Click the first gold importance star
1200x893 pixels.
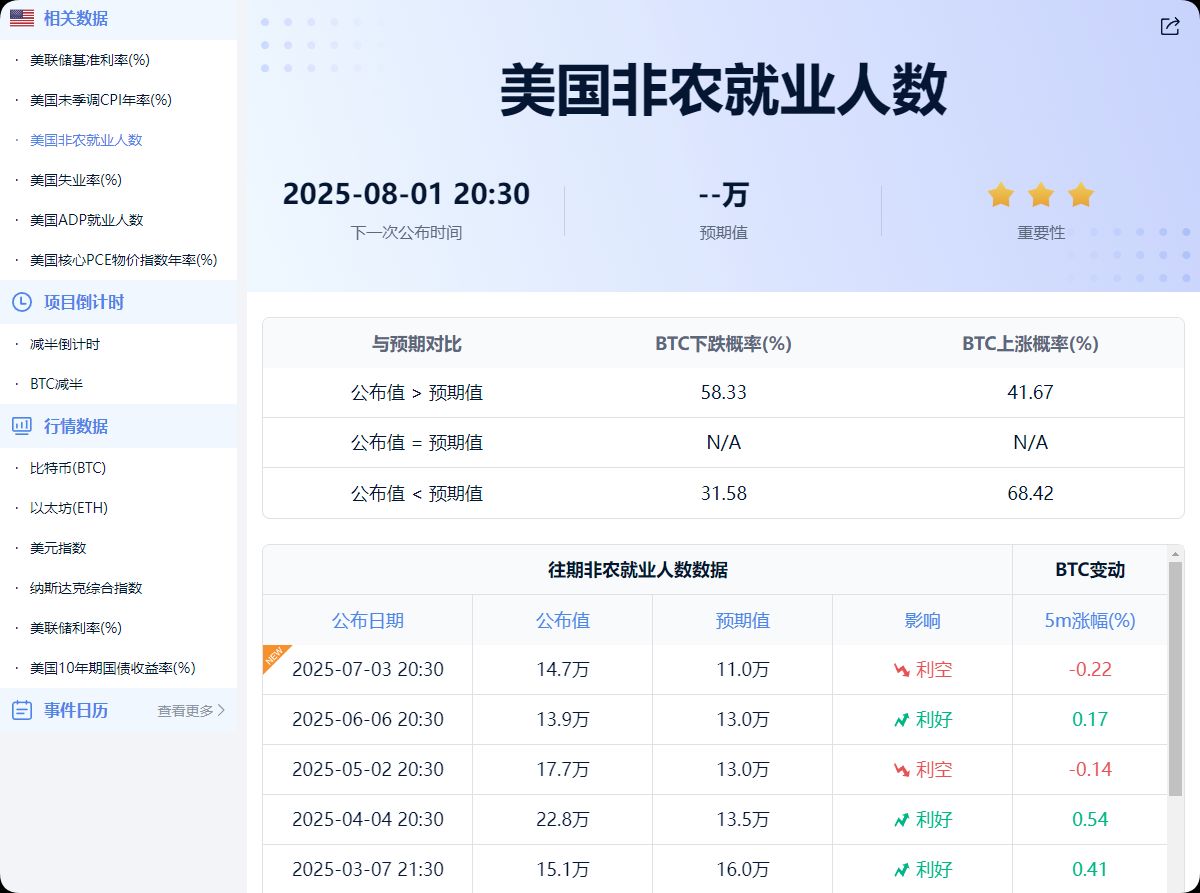click(x=1001, y=194)
